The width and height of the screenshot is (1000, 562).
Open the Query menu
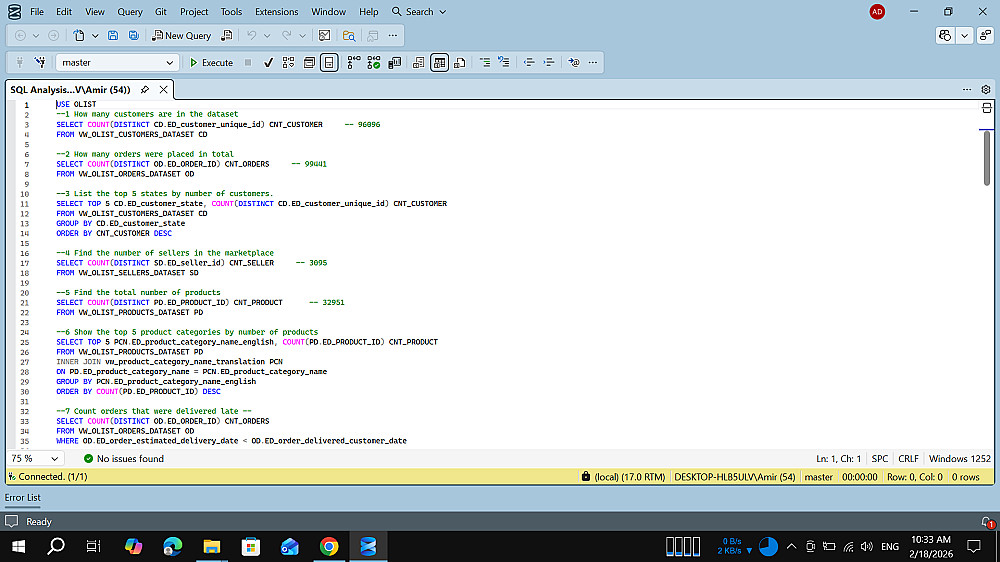click(x=130, y=11)
